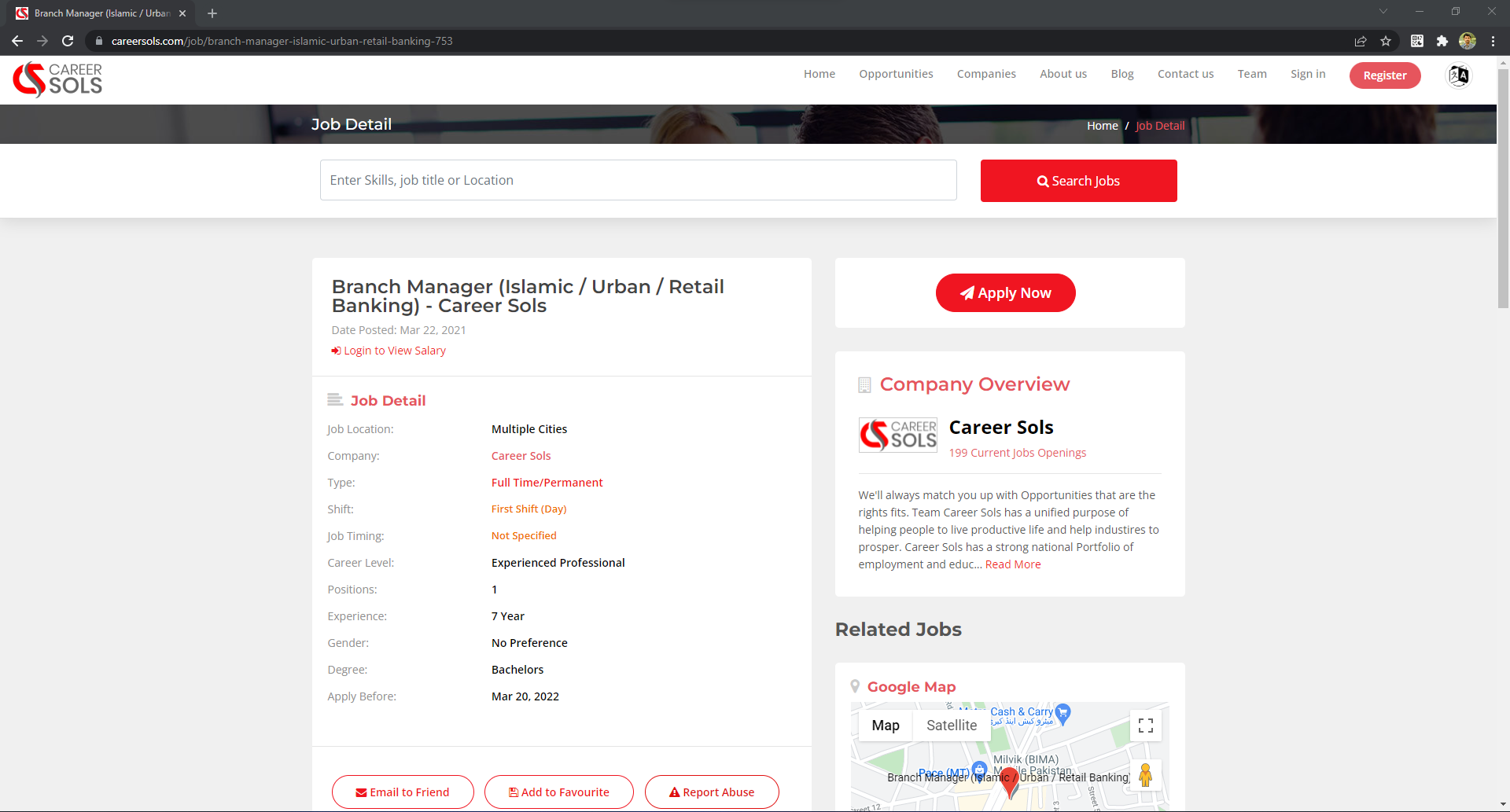Image resolution: width=1510 pixels, height=812 pixels.
Task: Click the Street View pegman icon
Action: tap(1145, 776)
